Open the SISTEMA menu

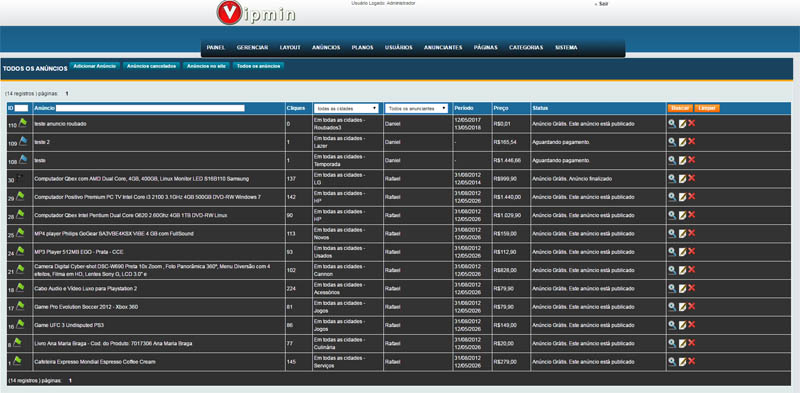pos(566,47)
